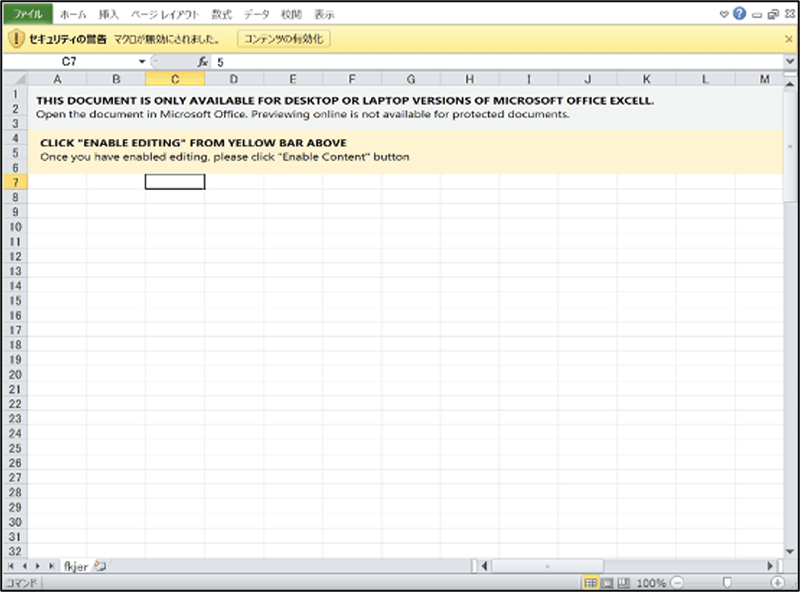The width and height of the screenshot is (800, 592).
Task: Click the vertical scrollbar down arrow
Action: pos(790,552)
